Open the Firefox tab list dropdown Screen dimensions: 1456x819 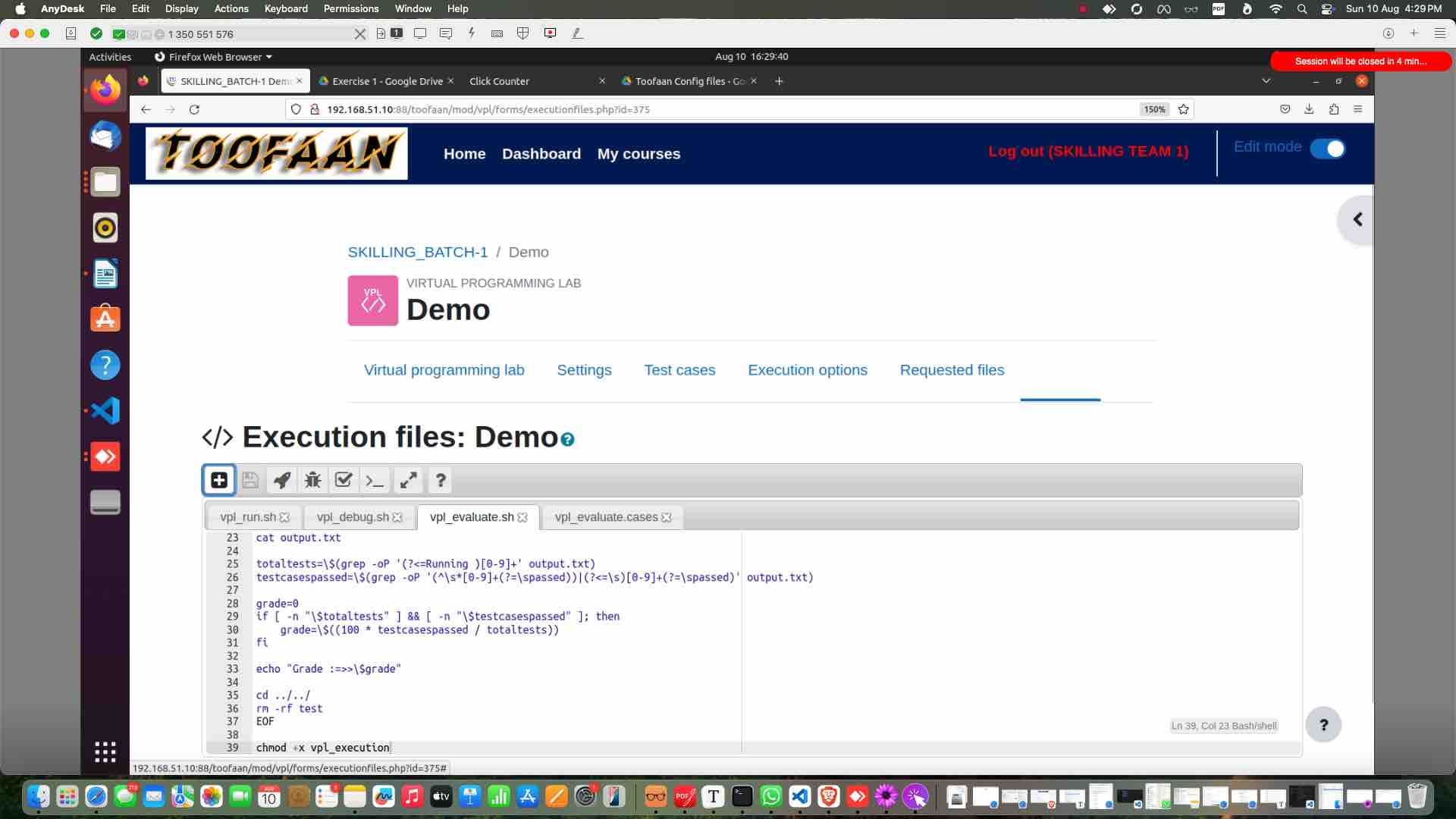(x=1266, y=80)
